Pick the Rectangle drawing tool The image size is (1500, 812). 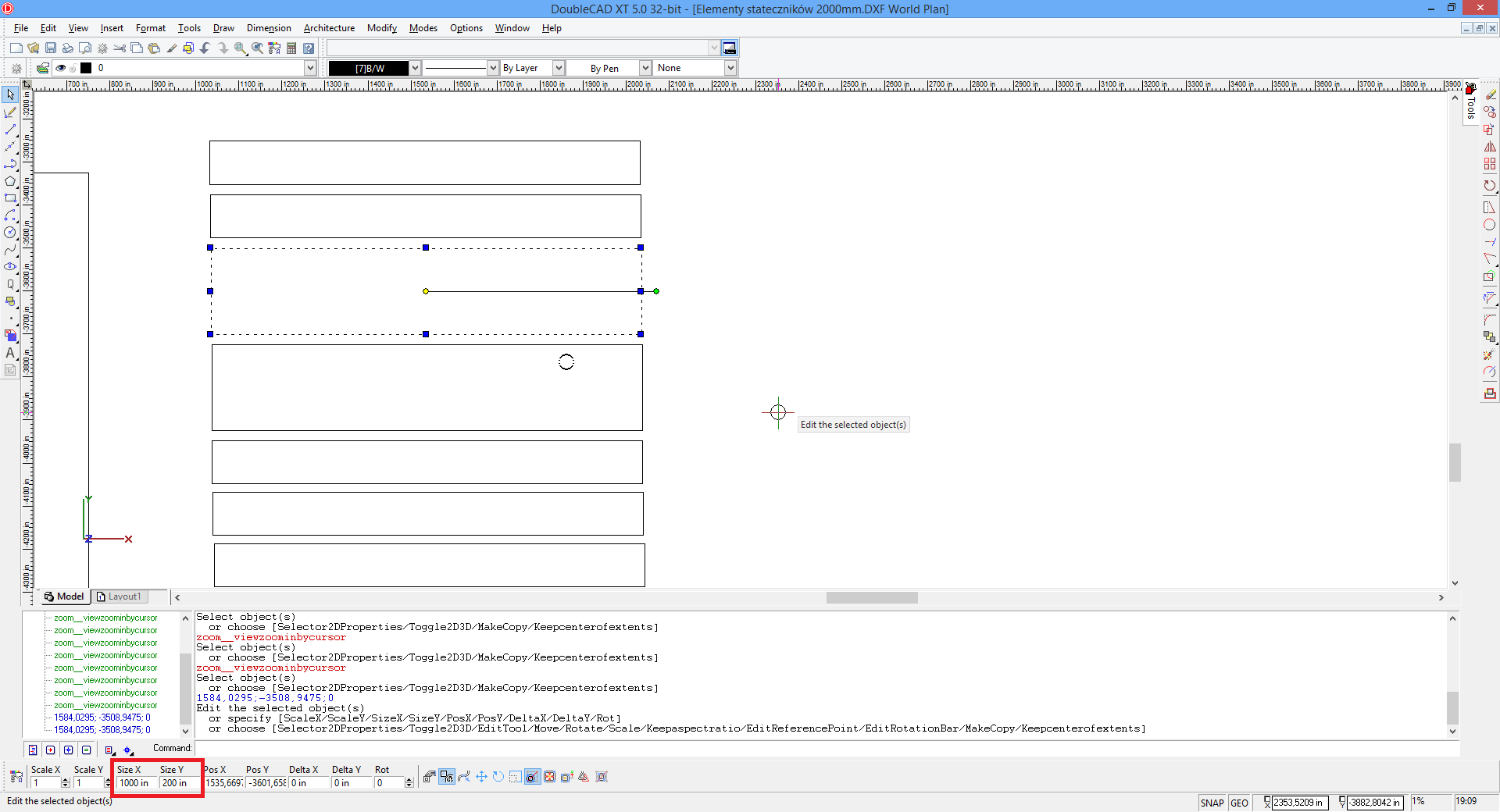pos(10,198)
